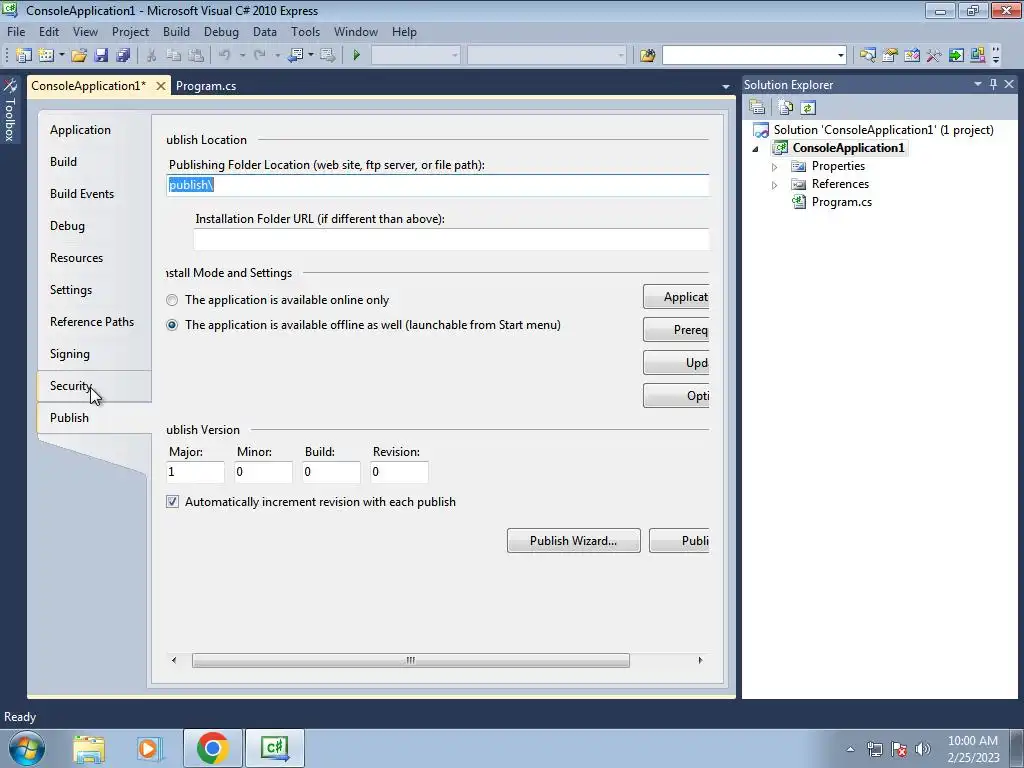Click the Major version field

pyautogui.click(x=195, y=472)
